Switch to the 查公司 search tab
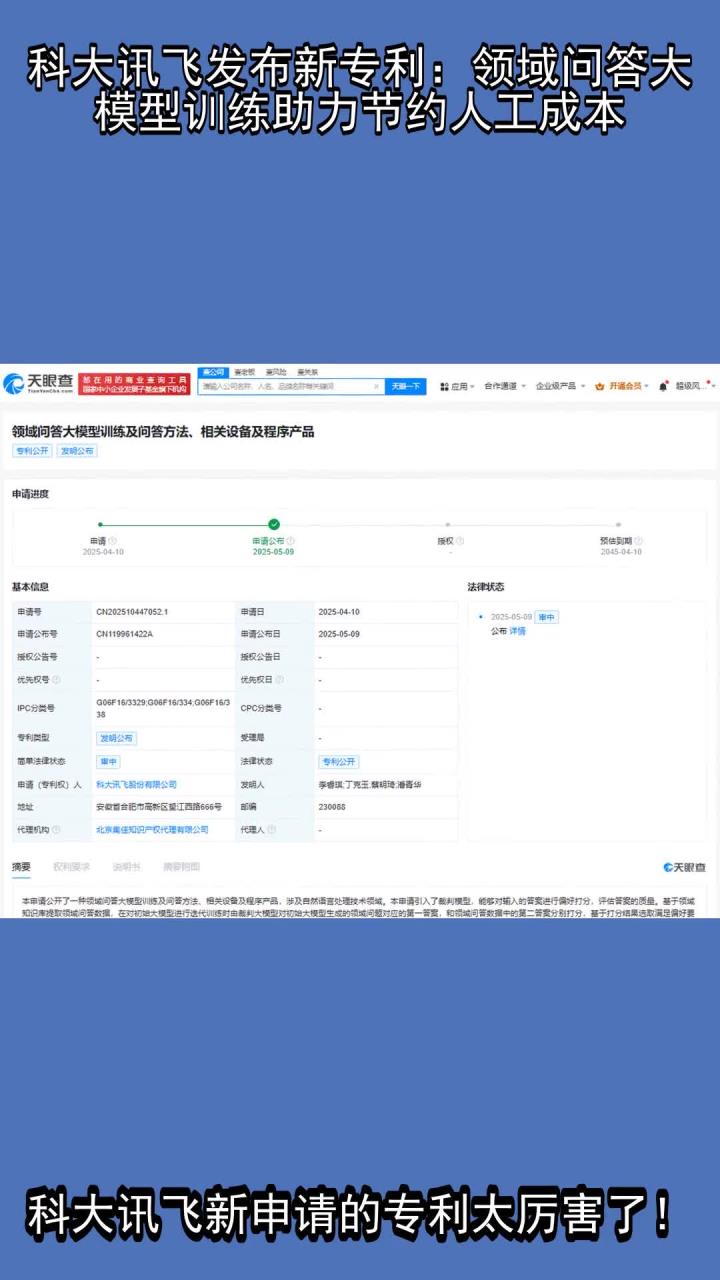Screen dimensions: 720x1280 coord(213,372)
